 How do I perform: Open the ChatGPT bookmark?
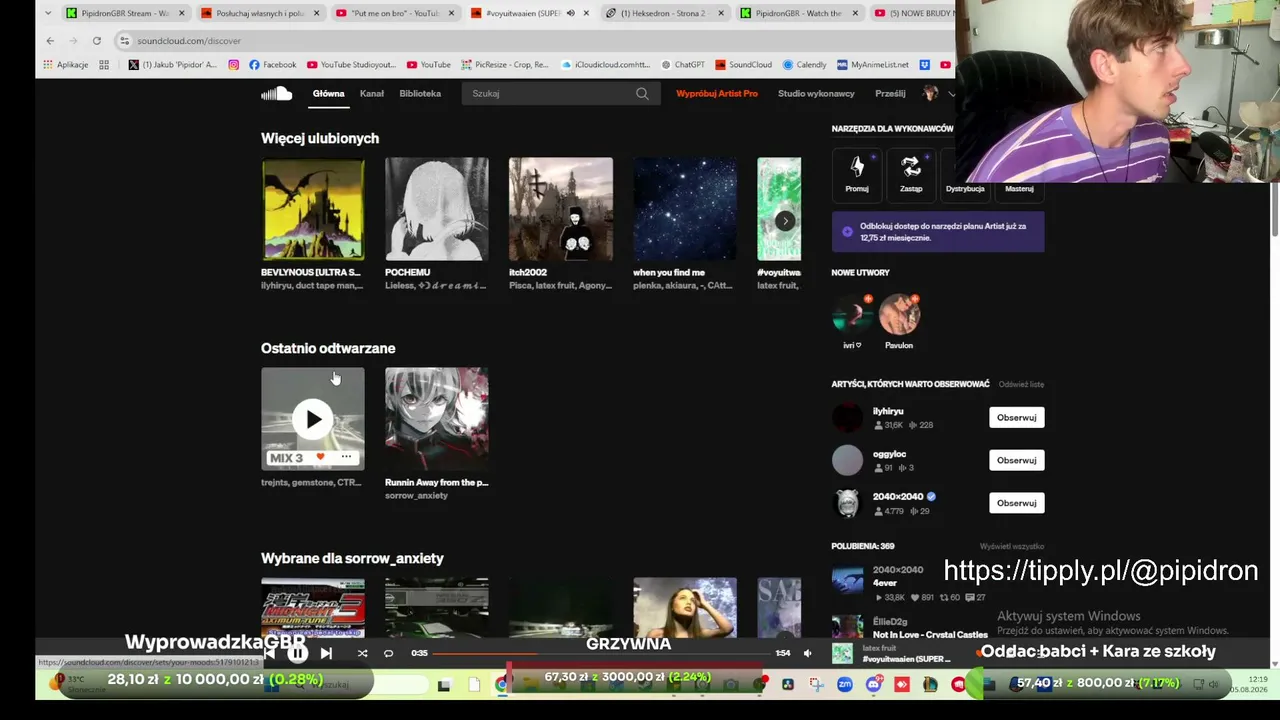683,65
